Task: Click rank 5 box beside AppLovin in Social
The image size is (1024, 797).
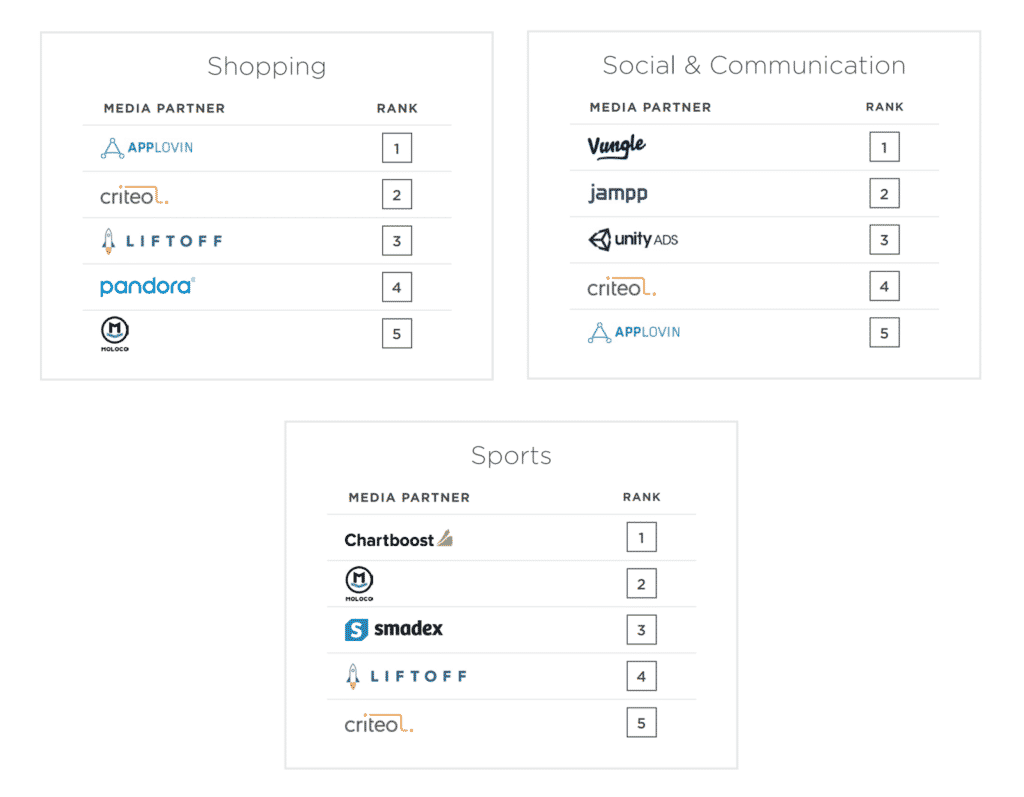Action: pos(884,333)
